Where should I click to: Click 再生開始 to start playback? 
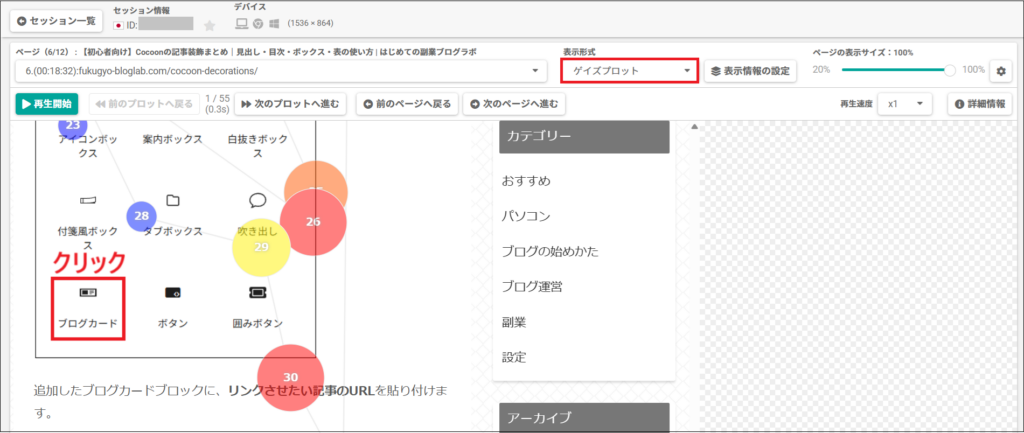46,103
